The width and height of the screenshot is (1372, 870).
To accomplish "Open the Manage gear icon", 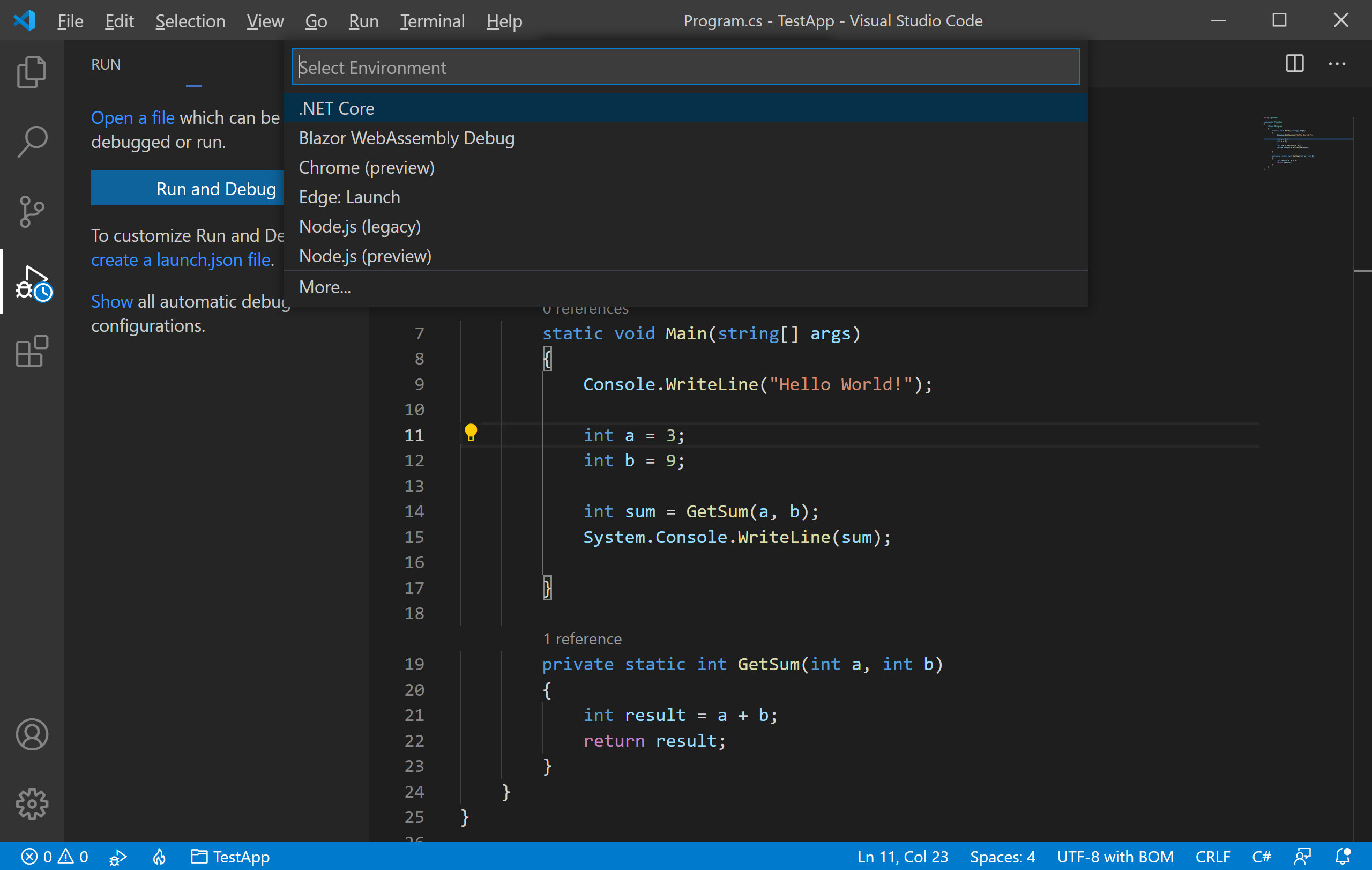I will click(x=31, y=804).
